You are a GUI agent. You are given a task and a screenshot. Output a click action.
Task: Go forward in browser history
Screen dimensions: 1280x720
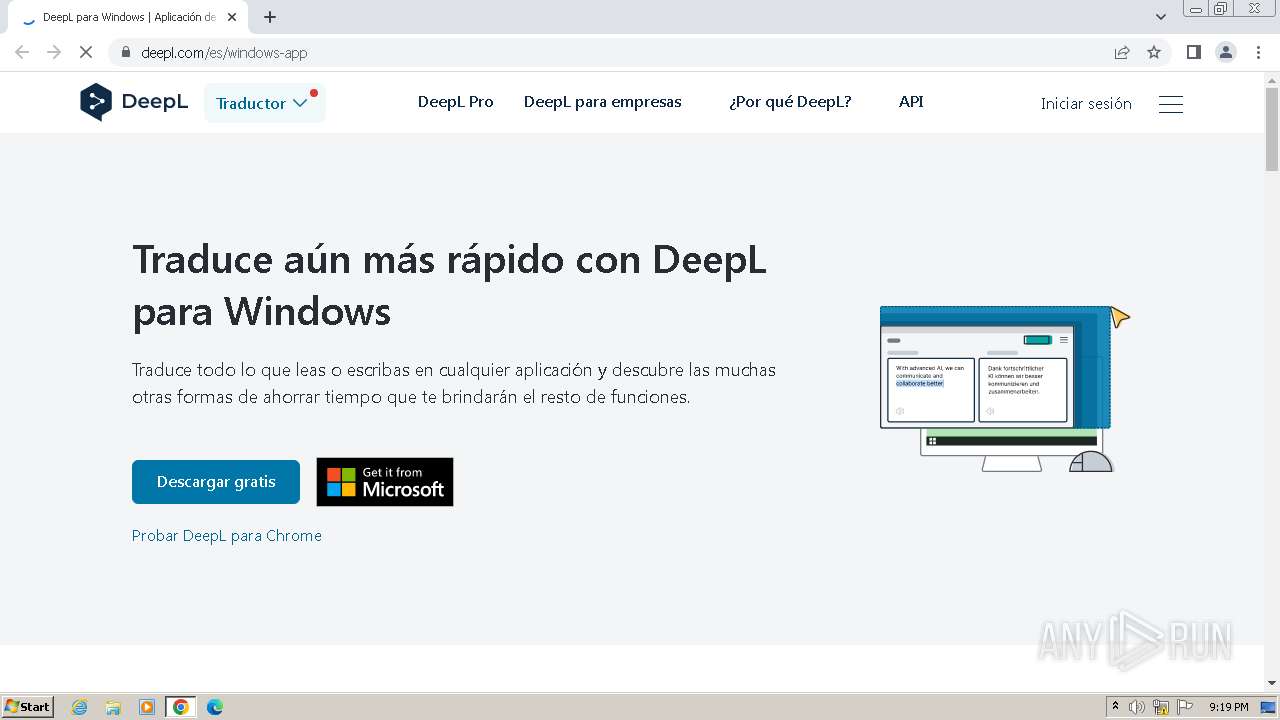click(54, 53)
